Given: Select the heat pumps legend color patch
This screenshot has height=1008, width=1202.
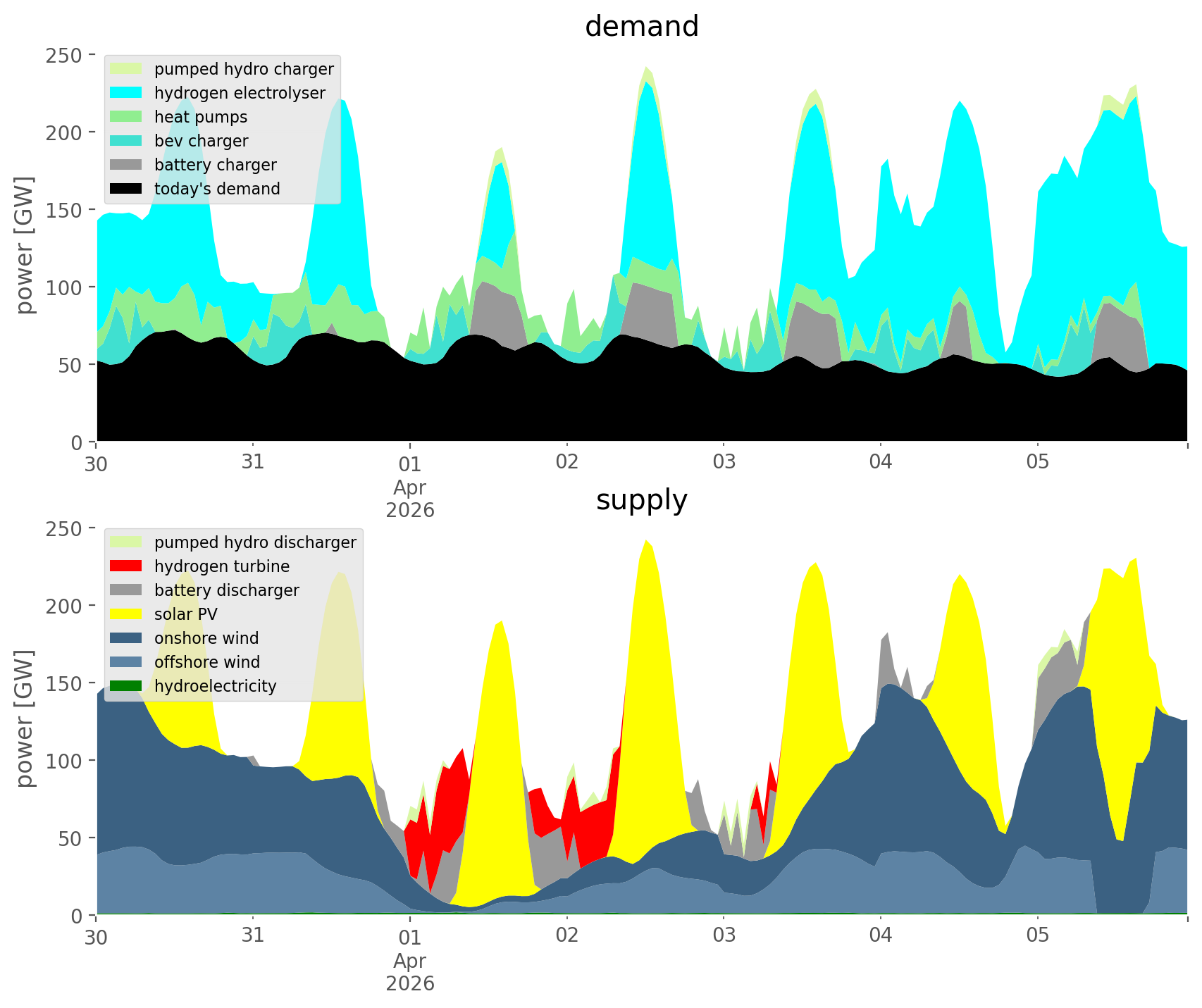Looking at the screenshot, I should tap(127, 117).
